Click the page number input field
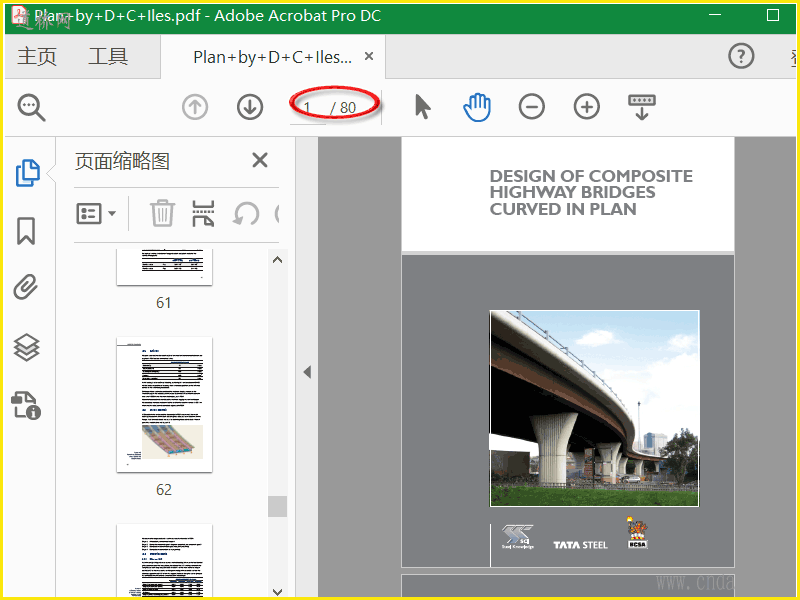The width and height of the screenshot is (800, 600). (x=308, y=108)
